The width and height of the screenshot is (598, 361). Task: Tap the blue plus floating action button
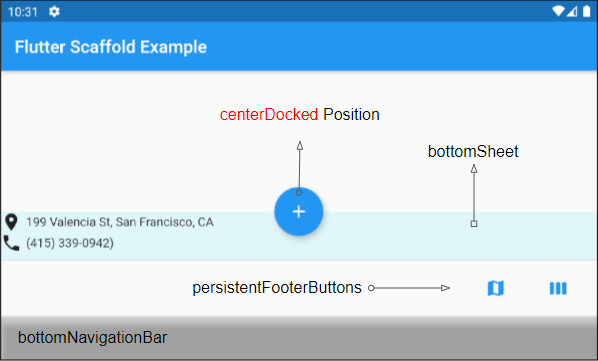[x=299, y=212]
